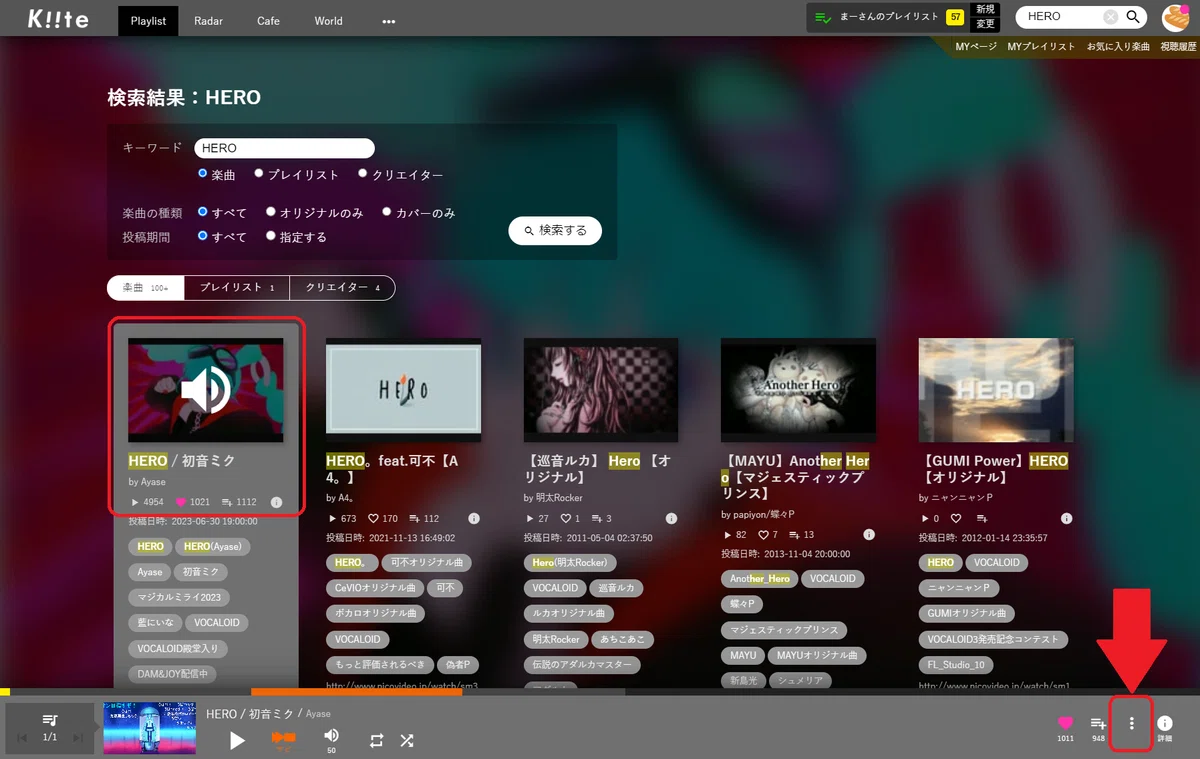The image size is (1200, 759).
Task: Open the まーさんのプレイリスト selector
Action: (888, 18)
